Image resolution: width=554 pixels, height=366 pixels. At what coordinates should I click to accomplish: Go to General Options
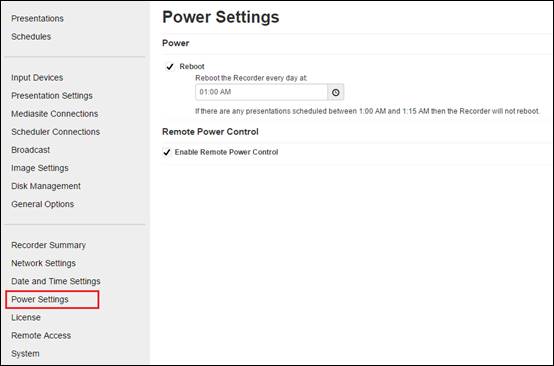point(43,204)
